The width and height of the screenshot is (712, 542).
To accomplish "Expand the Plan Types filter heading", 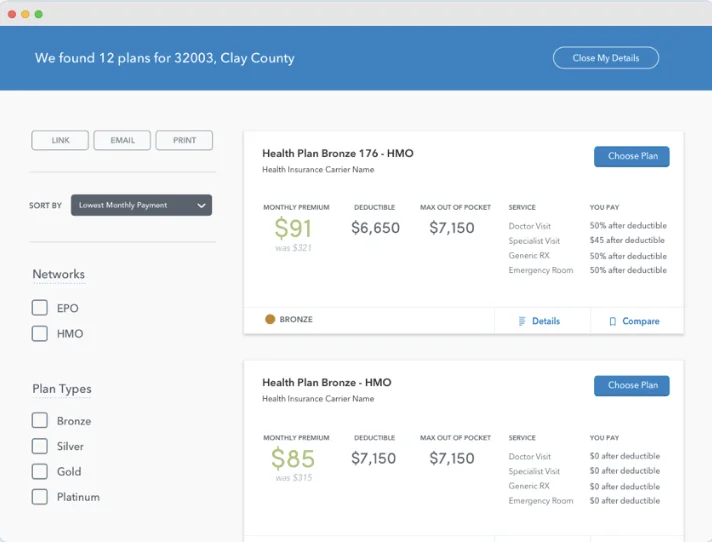I will click(61, 389).
